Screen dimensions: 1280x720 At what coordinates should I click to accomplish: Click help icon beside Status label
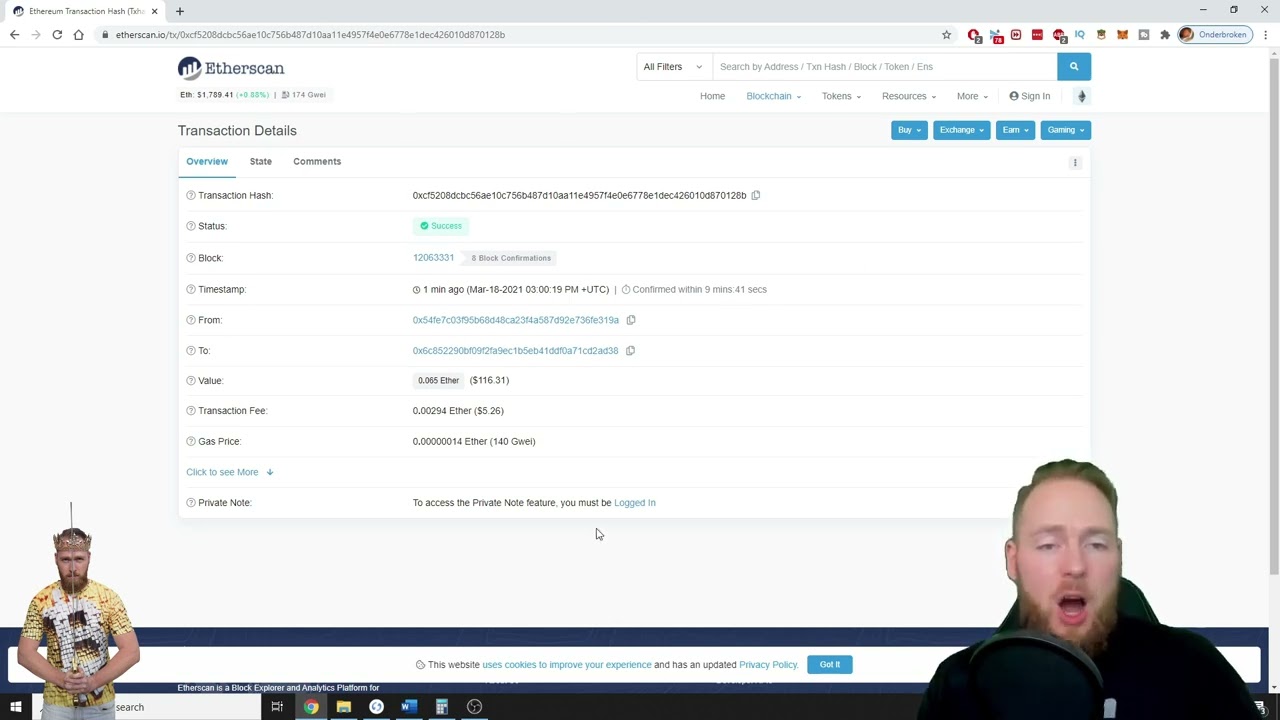pos(190,226)
